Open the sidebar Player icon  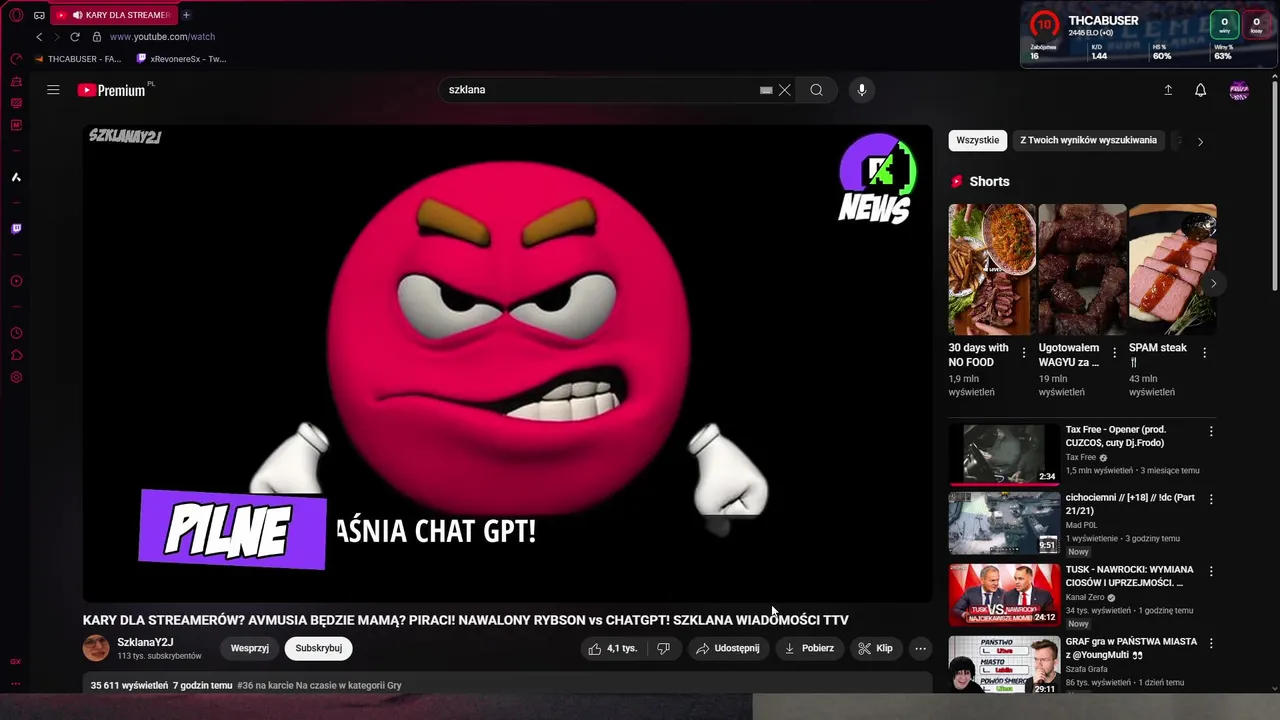tap(16, 281)
